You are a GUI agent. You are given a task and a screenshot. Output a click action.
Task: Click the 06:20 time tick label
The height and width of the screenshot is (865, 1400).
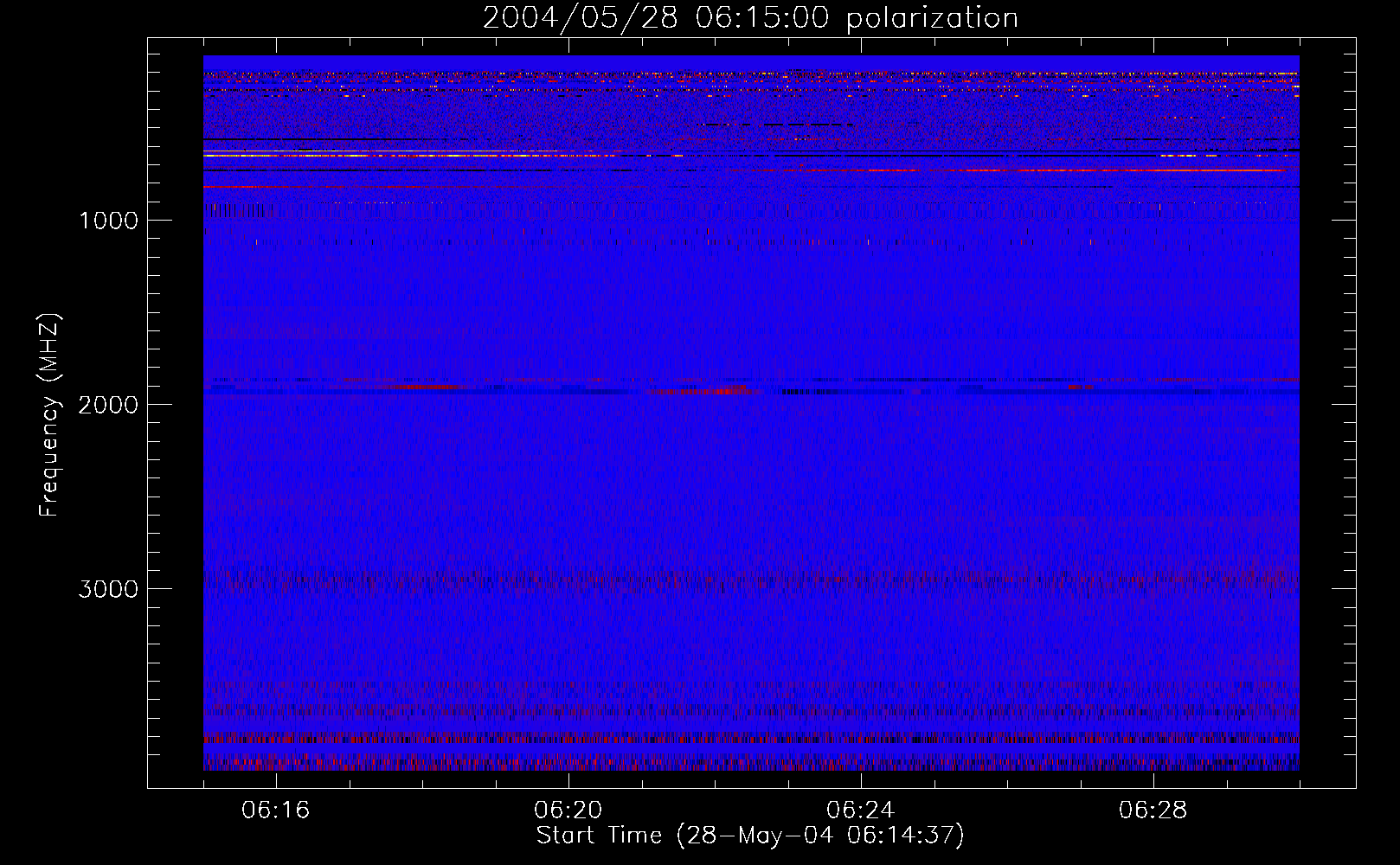pos(568,811)
